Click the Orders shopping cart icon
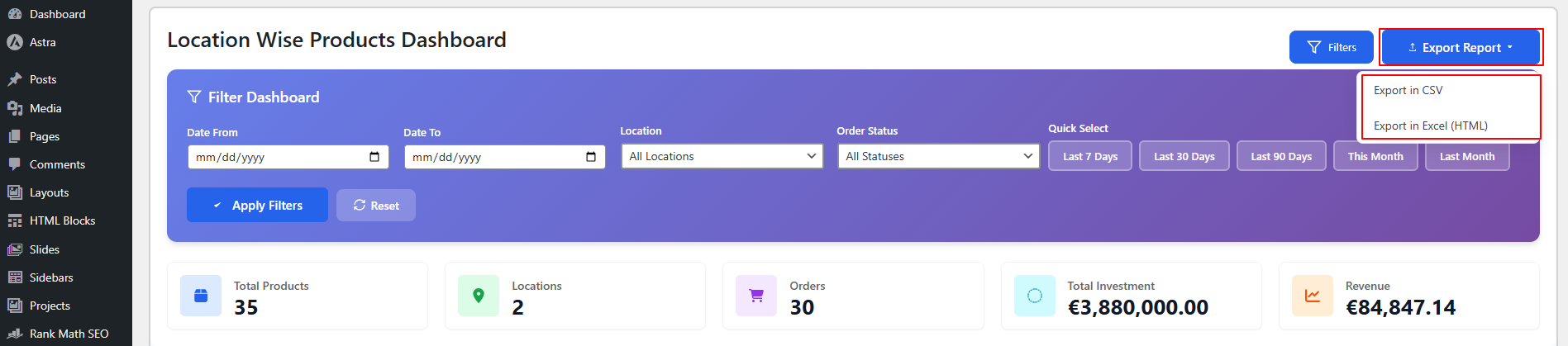Viewport: 1568px width, 346px height. click(x=756, y=296)
